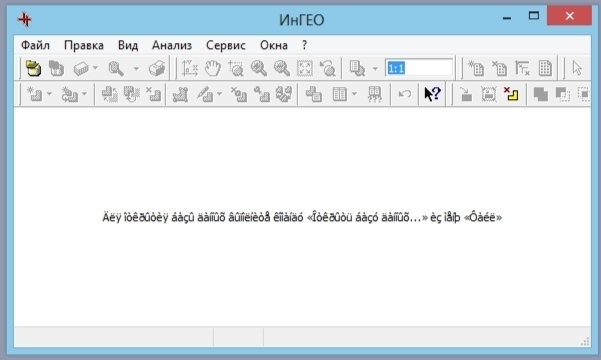Expand the multi-object icon dropdown arrow
Viewport: 601px width, 360px height.
coord(84,94)
